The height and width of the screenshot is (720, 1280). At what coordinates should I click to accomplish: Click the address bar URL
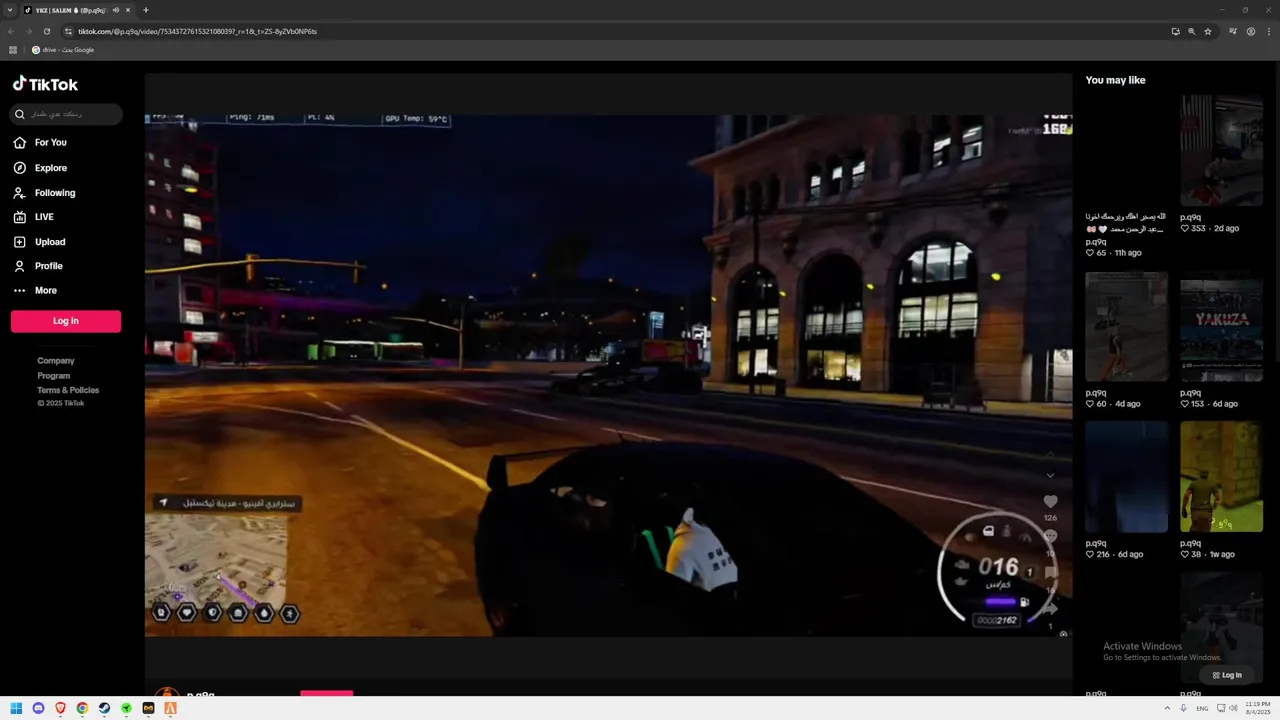tap(197, 31)
